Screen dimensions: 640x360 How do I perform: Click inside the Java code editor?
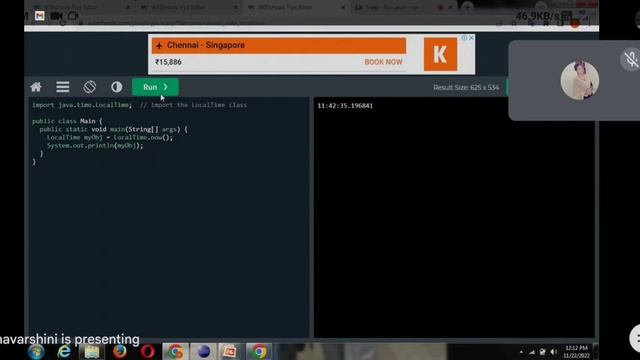click(168, 217)
